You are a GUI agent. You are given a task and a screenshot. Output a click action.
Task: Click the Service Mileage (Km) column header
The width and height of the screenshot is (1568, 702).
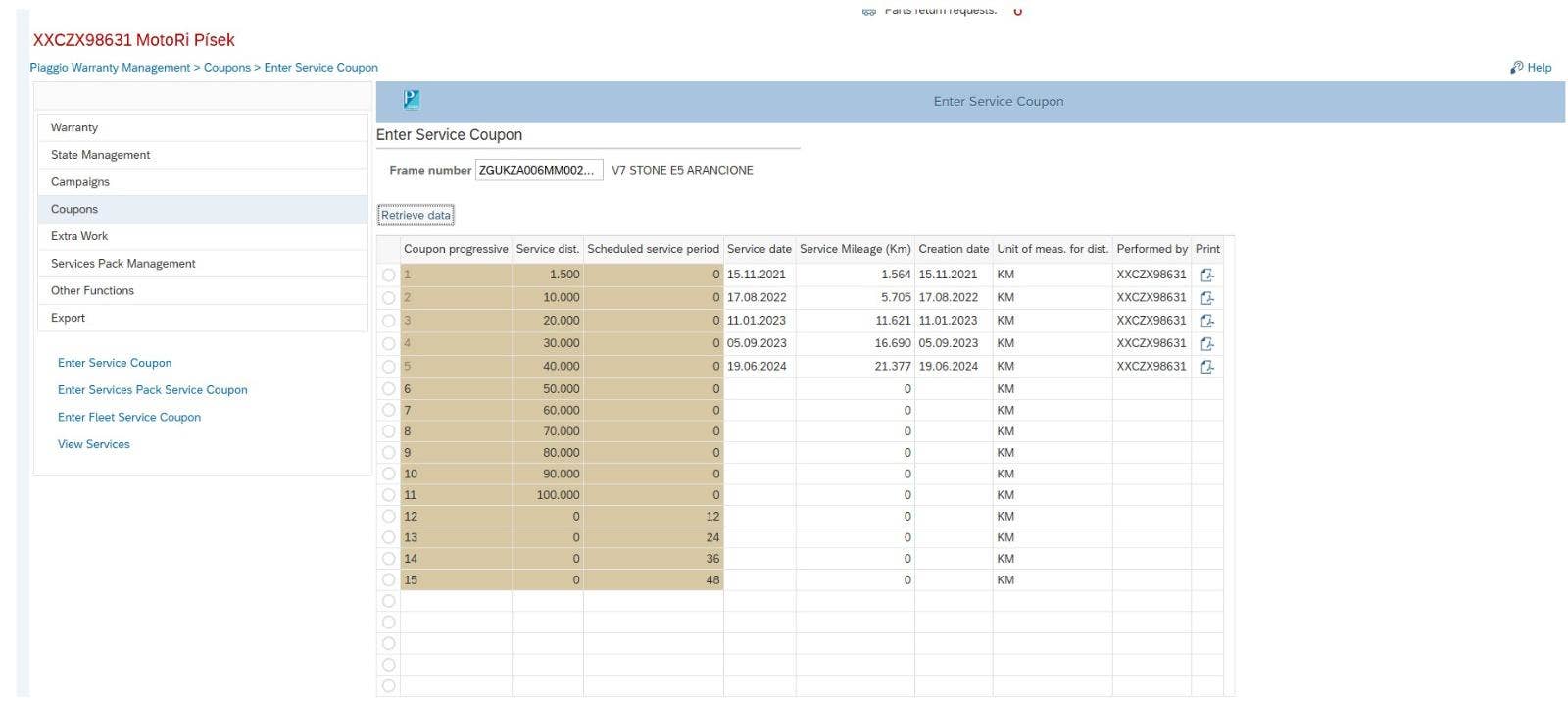click(856, 249)
